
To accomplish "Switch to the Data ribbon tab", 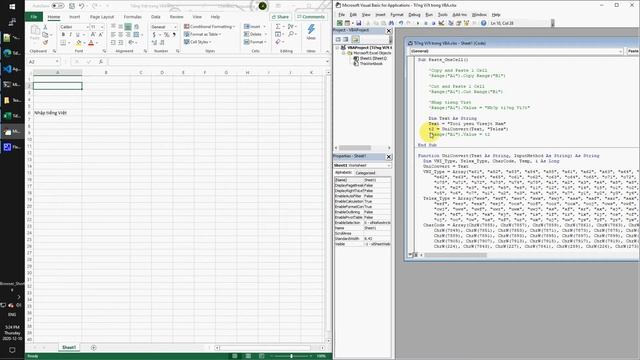I will click(x=156, y=17).
